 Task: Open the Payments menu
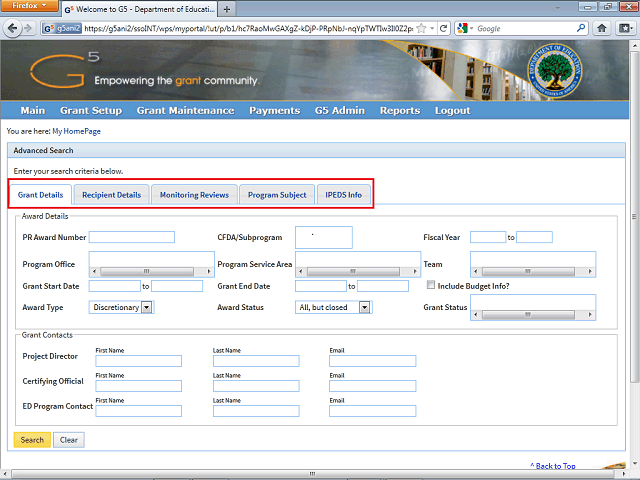click(x=275, y=111)
